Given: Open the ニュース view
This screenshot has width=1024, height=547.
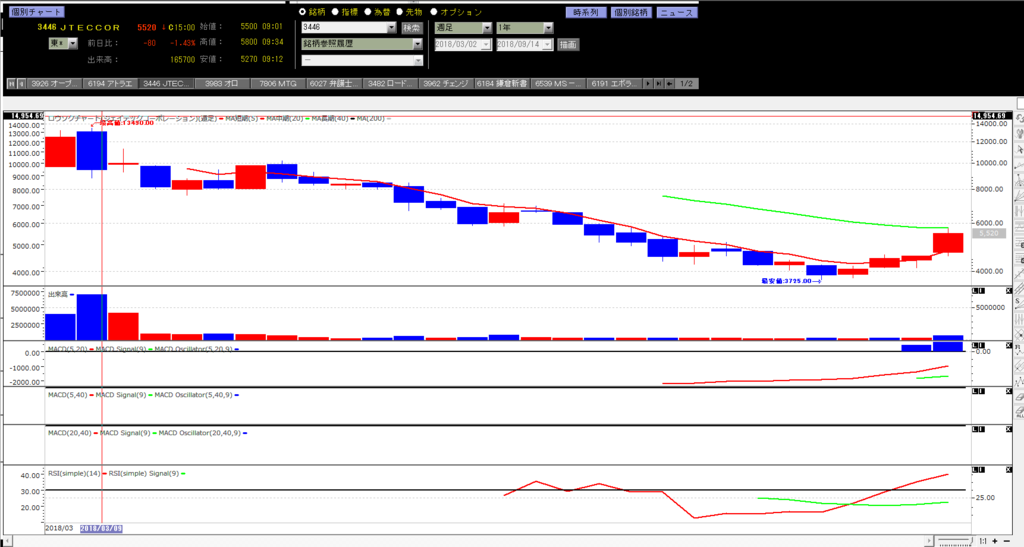Looking at the screenshot, I should click(677, 12).
